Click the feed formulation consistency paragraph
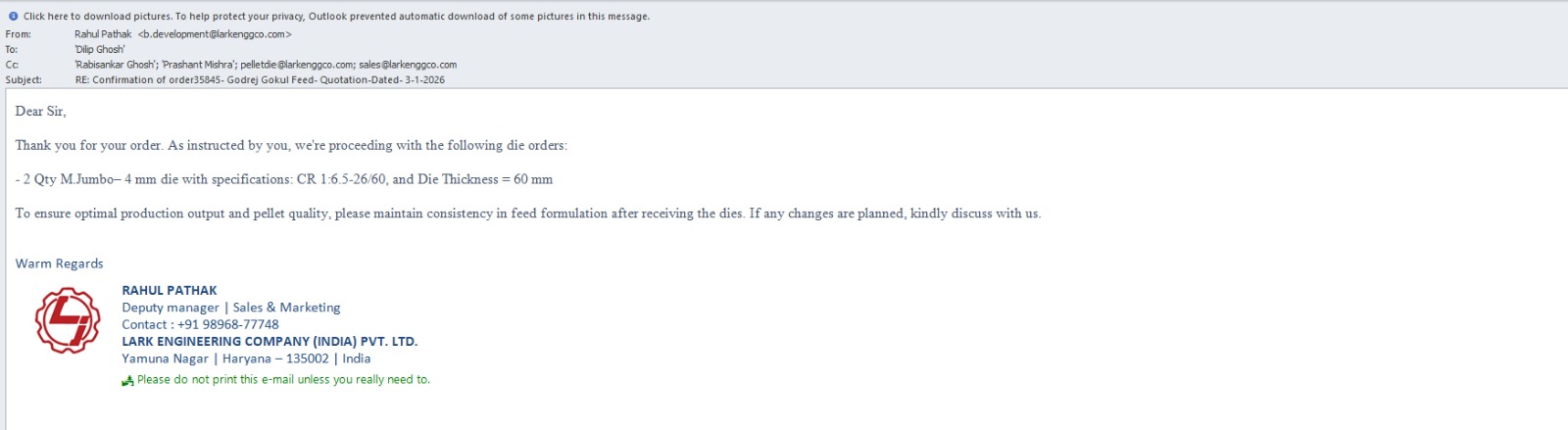 (527, 214)
